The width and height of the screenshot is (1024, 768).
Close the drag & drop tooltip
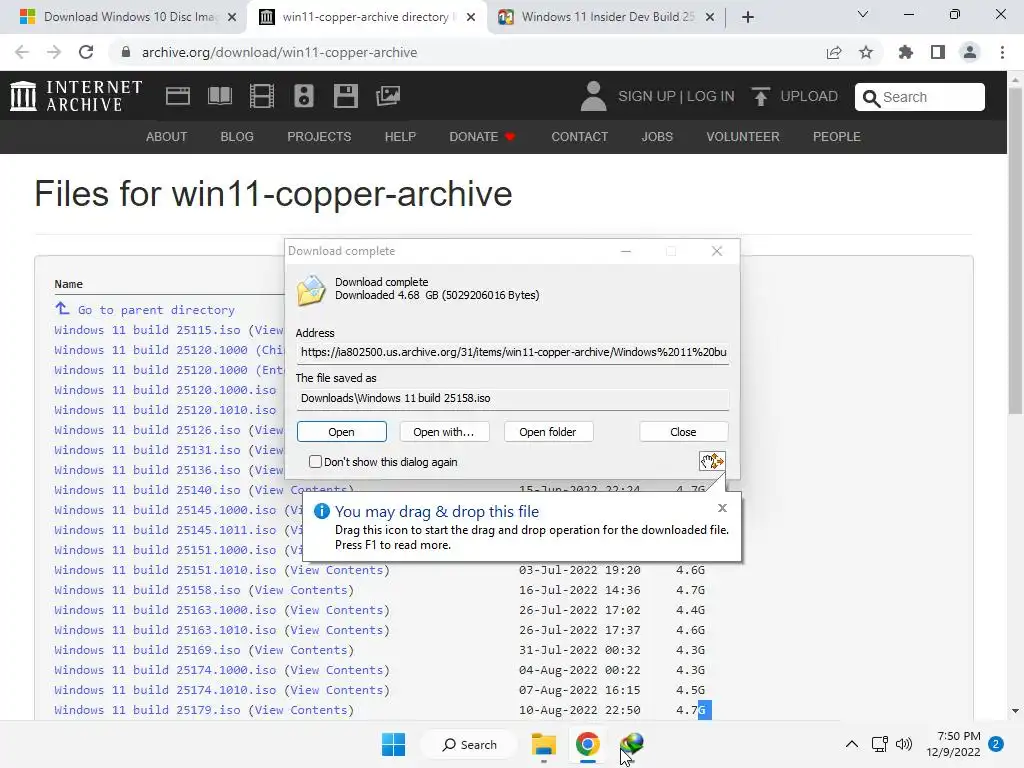[x=722, y=507]
